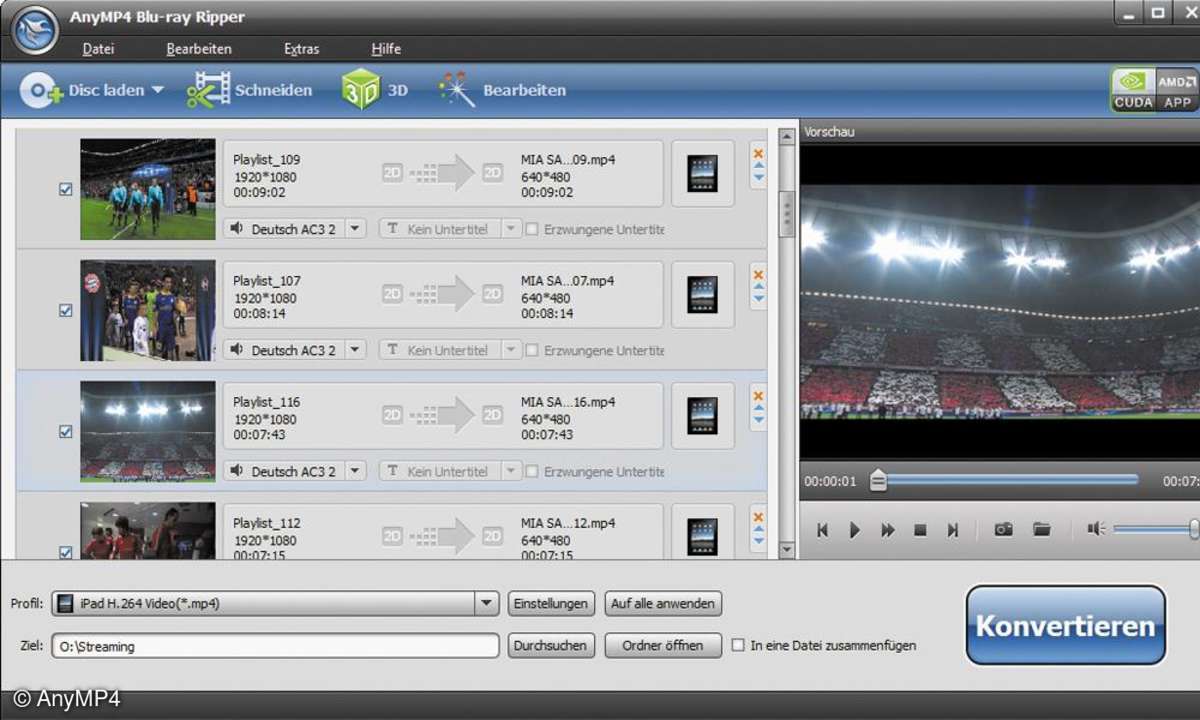Image resolution: width=1200 pixels, height=720 pixels.
Task: Open the Hilfe menu
Action: click(386, 48)
